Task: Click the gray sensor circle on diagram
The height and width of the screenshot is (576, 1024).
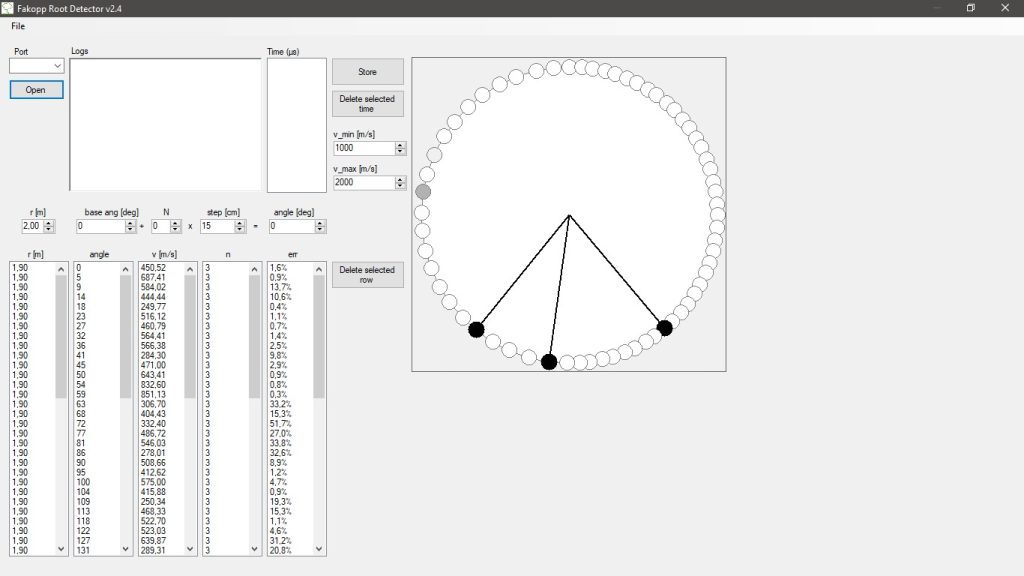Action: click(423, 191)
